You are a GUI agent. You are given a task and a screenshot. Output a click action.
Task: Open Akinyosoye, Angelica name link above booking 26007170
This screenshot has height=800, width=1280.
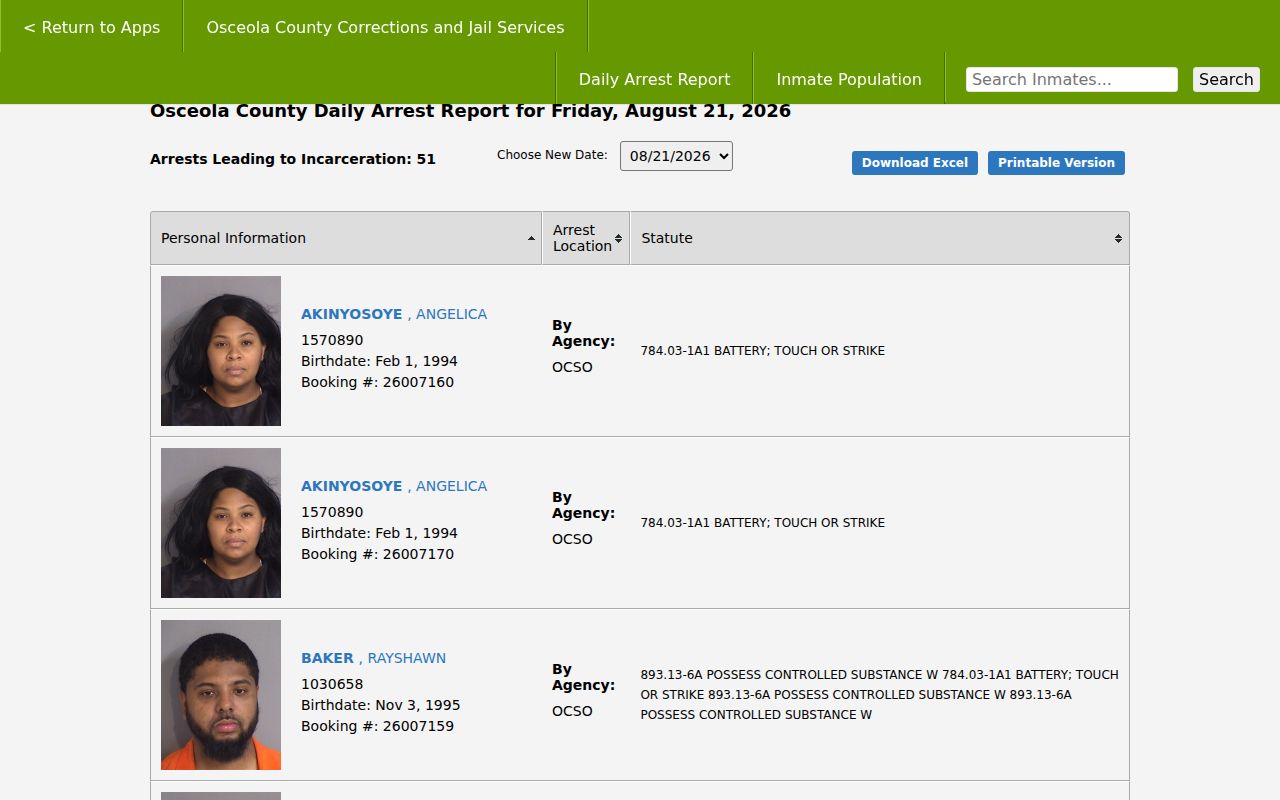coord(394,486)
